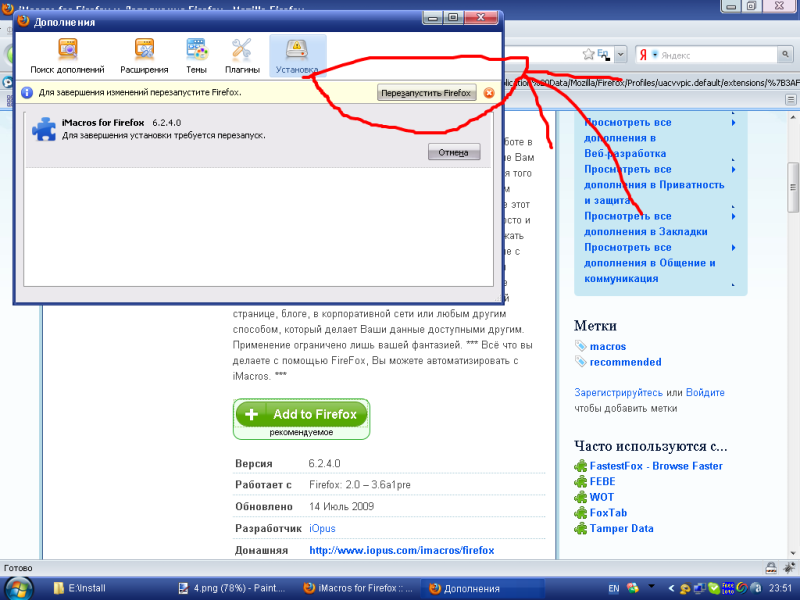
Task: Click the EN language indicator in the taskbar
Action: point(614,588)
